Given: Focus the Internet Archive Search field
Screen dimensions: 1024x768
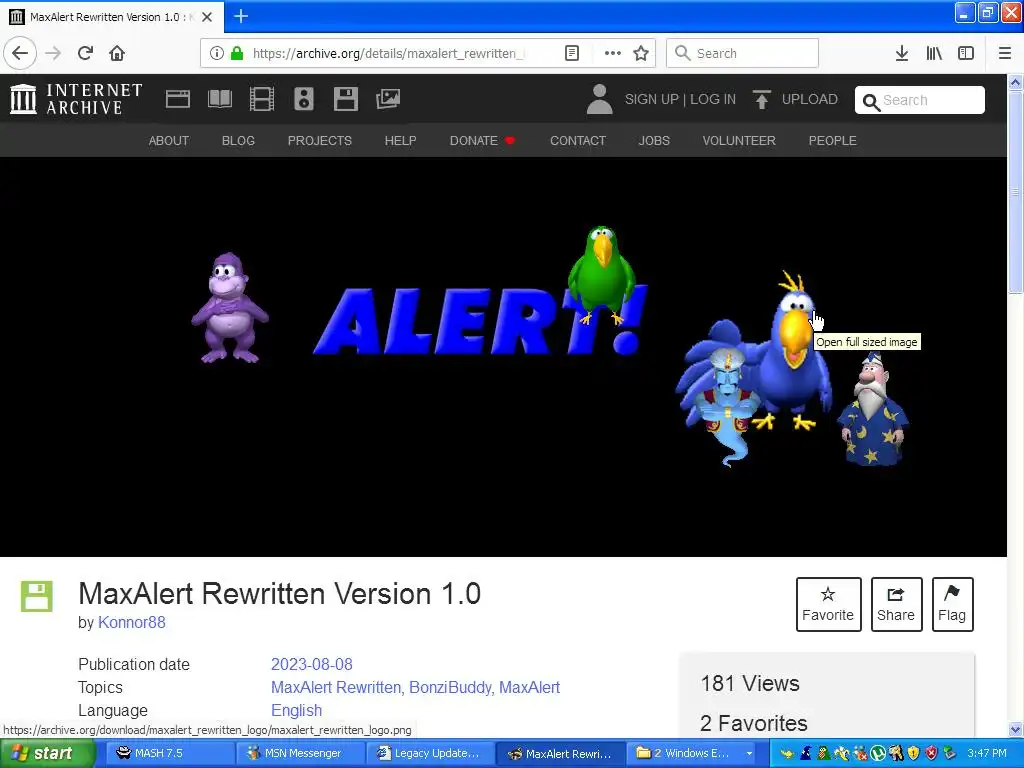Looking at the screenshot, I should click(x=920, y=100).
